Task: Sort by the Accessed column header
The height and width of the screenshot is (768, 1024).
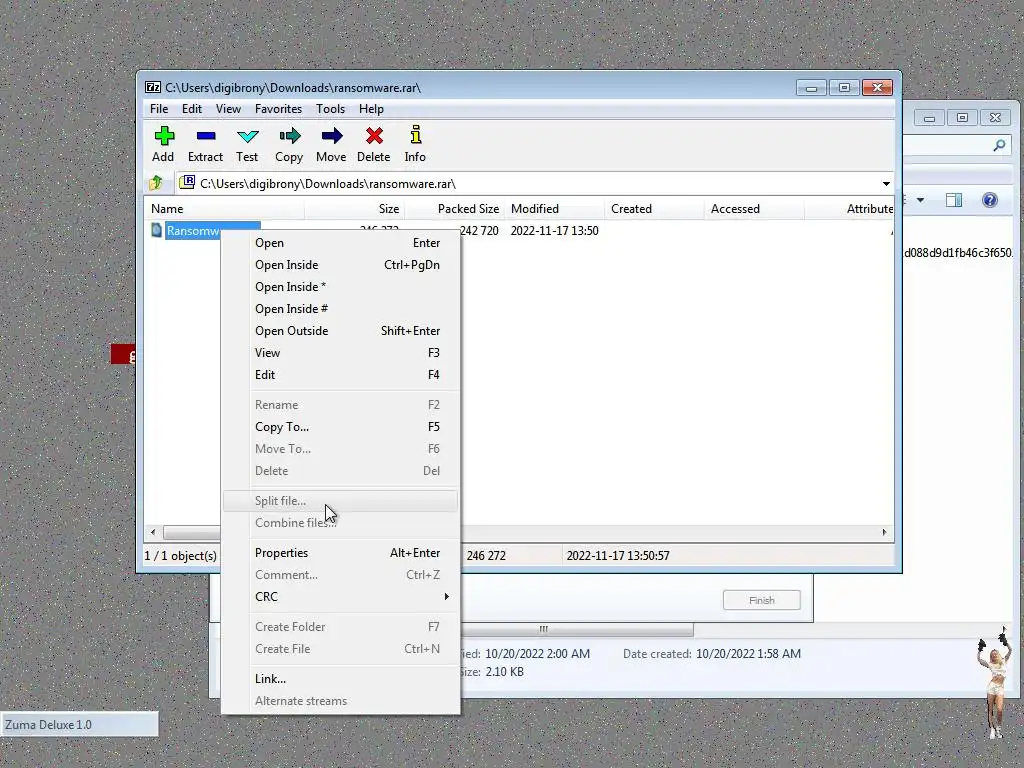Action: 754,209
